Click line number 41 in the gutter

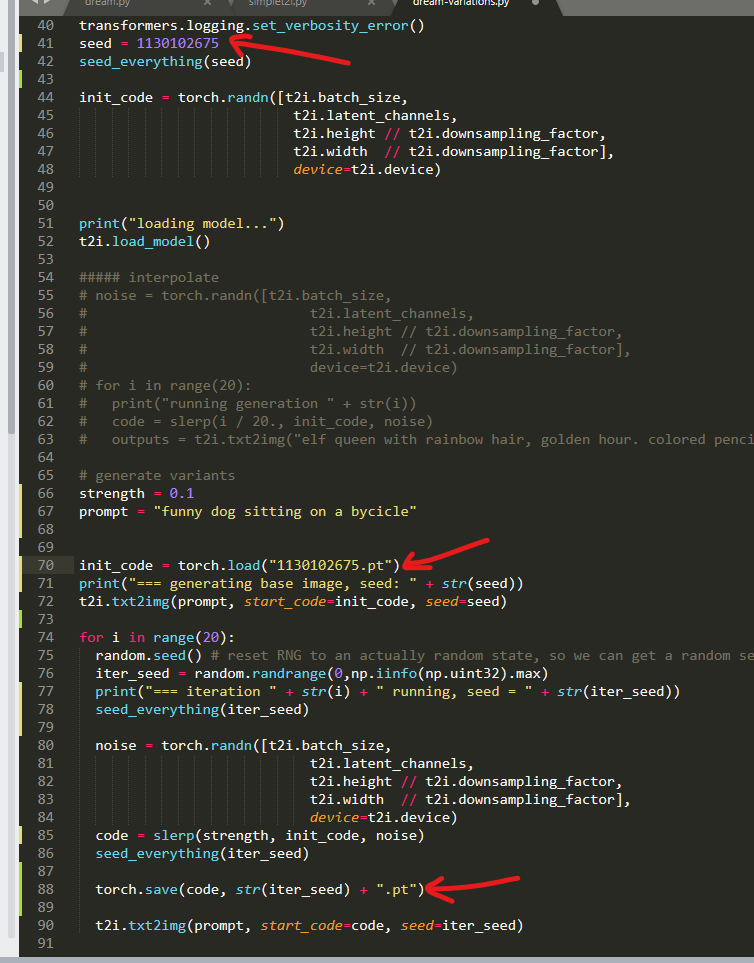[45, 43]
